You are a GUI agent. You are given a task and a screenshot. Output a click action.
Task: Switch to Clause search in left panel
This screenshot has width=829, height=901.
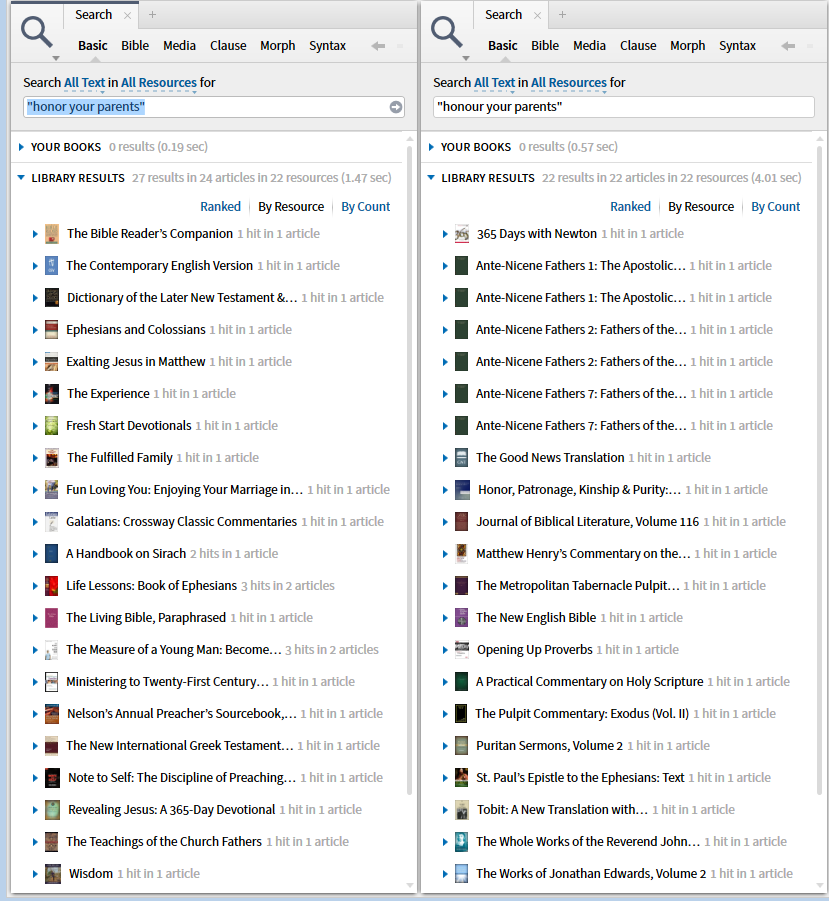tap(228, 45)
